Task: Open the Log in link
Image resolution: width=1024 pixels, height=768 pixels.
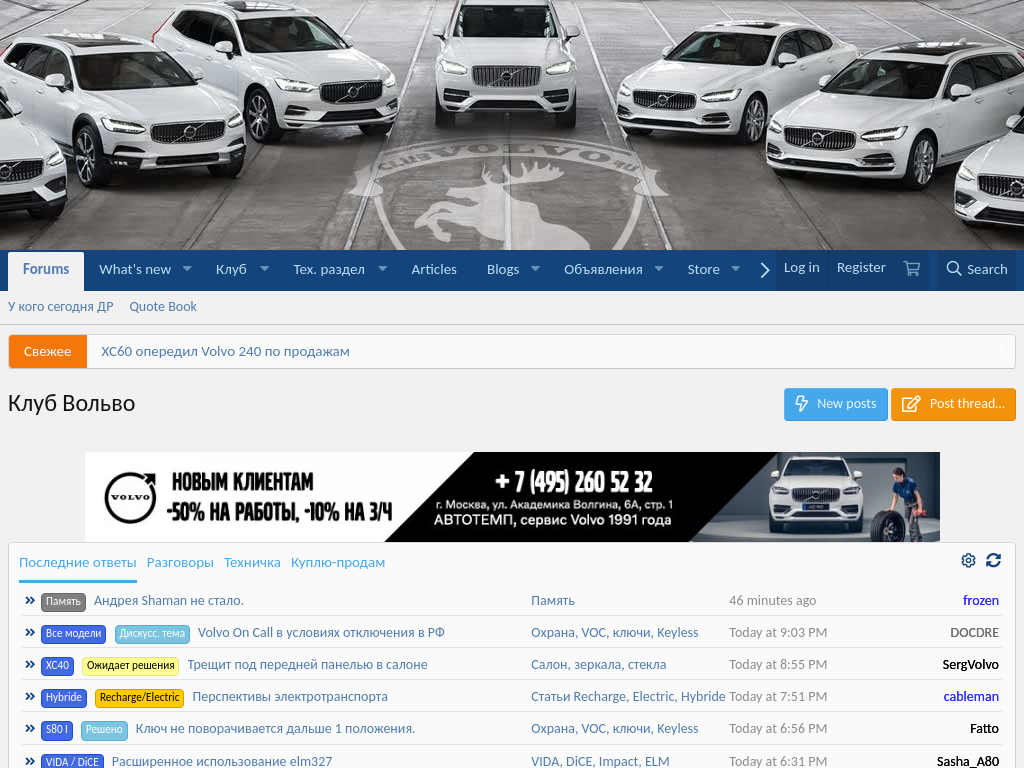Action: [x=801, y=268]
